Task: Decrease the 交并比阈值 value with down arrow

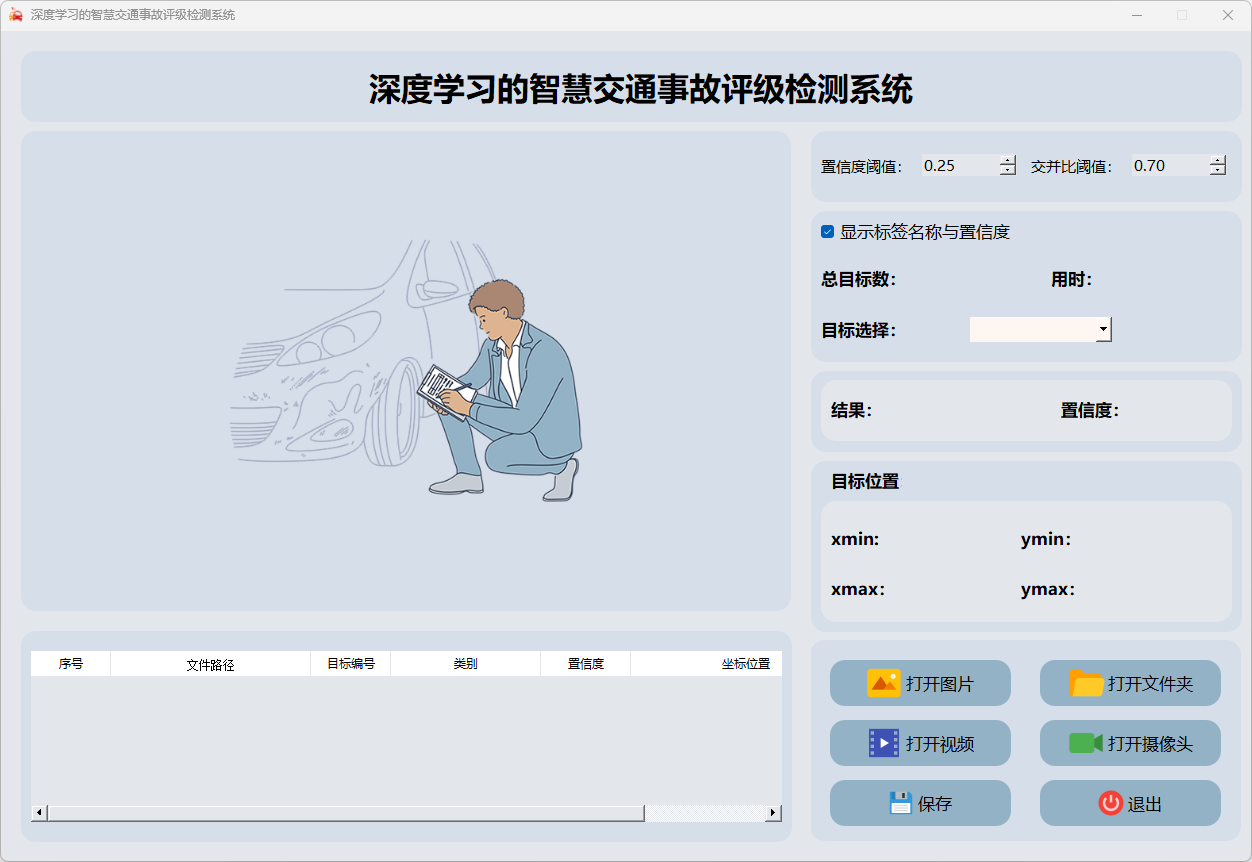Action: [1217, 171]
